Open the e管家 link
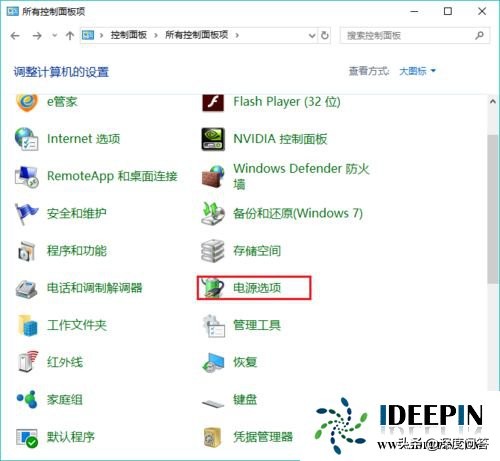 coord(62,102)
